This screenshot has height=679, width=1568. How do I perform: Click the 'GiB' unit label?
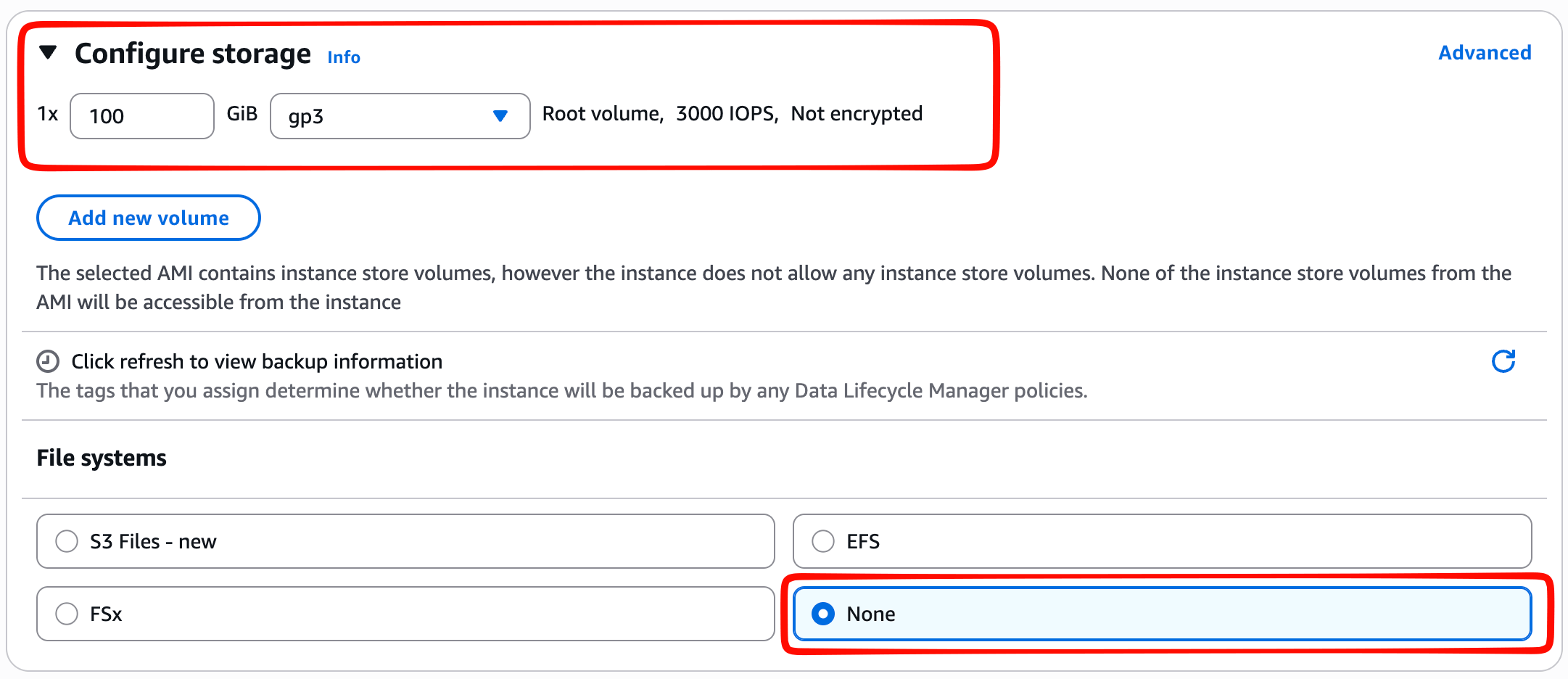(x=242, y=114)
